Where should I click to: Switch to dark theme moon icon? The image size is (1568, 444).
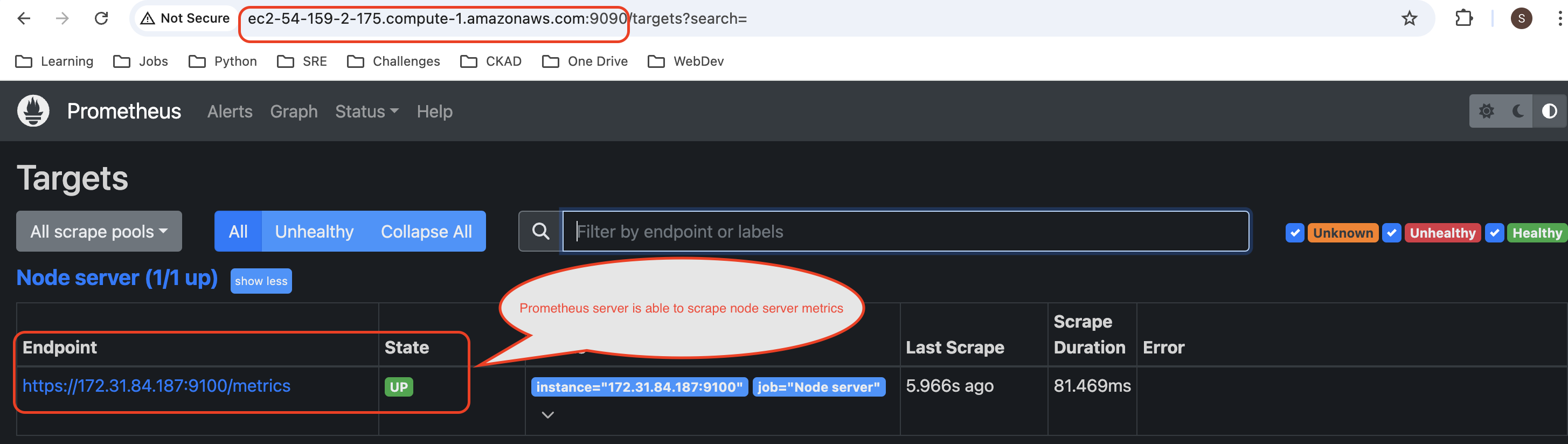1518,111
